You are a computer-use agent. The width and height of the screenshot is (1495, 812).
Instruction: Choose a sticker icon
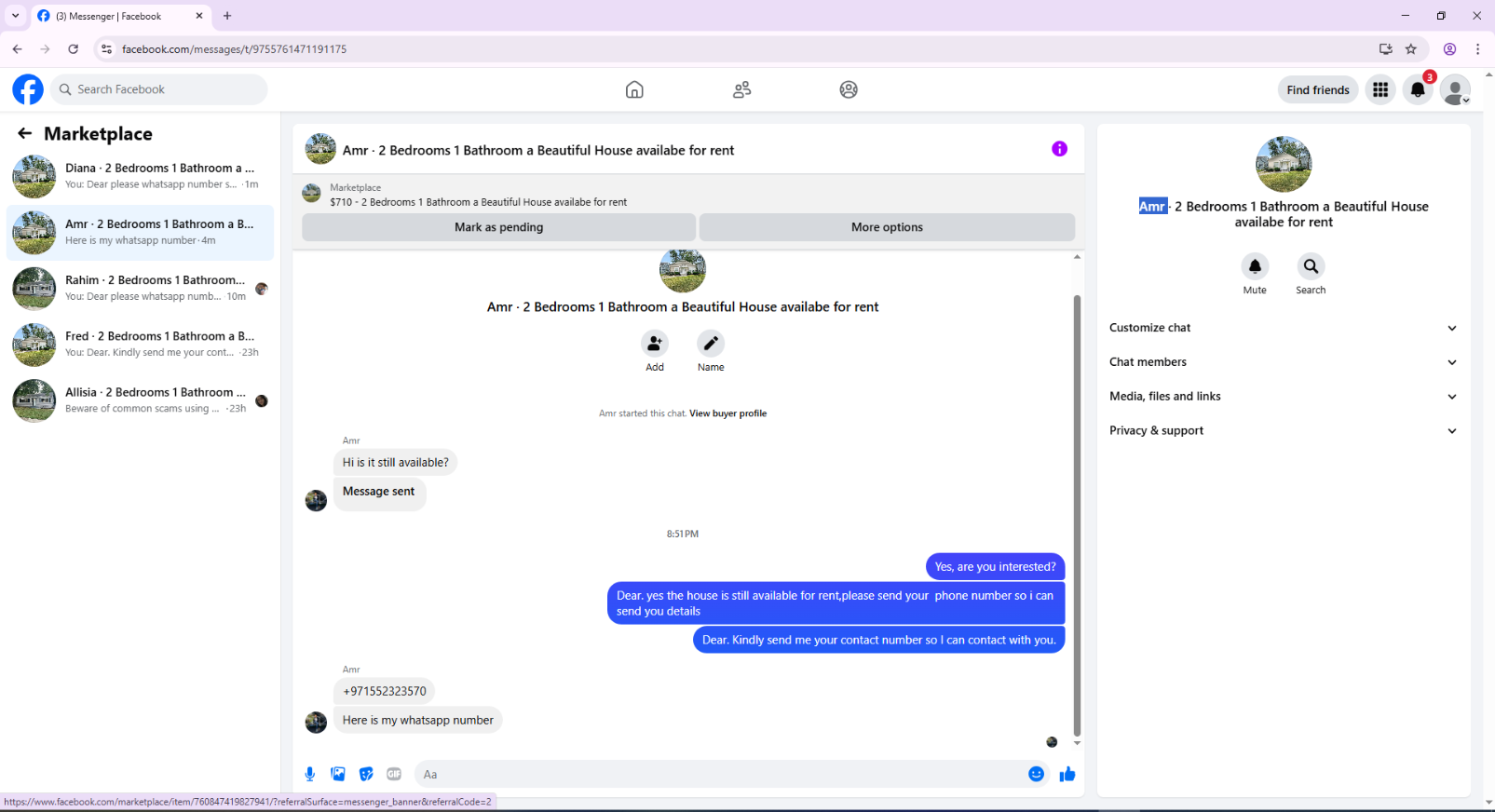pos(366,774)
